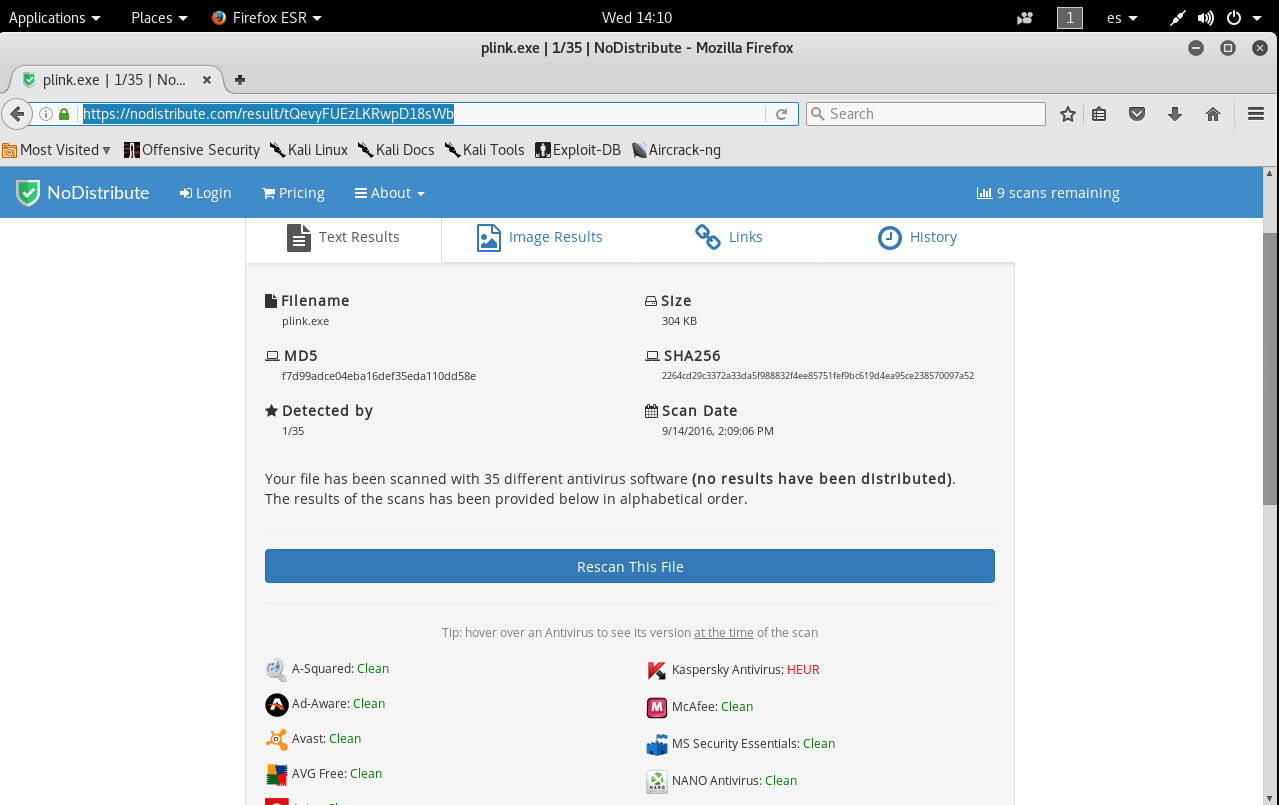Screen dimensions: 1279x805
Task: Click the 304 KB size value
Action: click(x=679, y=321)
